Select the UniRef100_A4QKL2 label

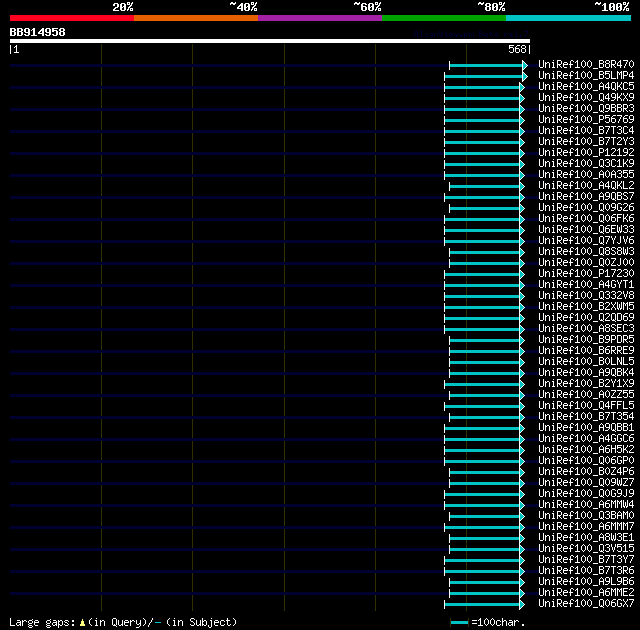[x=586, y=186]
